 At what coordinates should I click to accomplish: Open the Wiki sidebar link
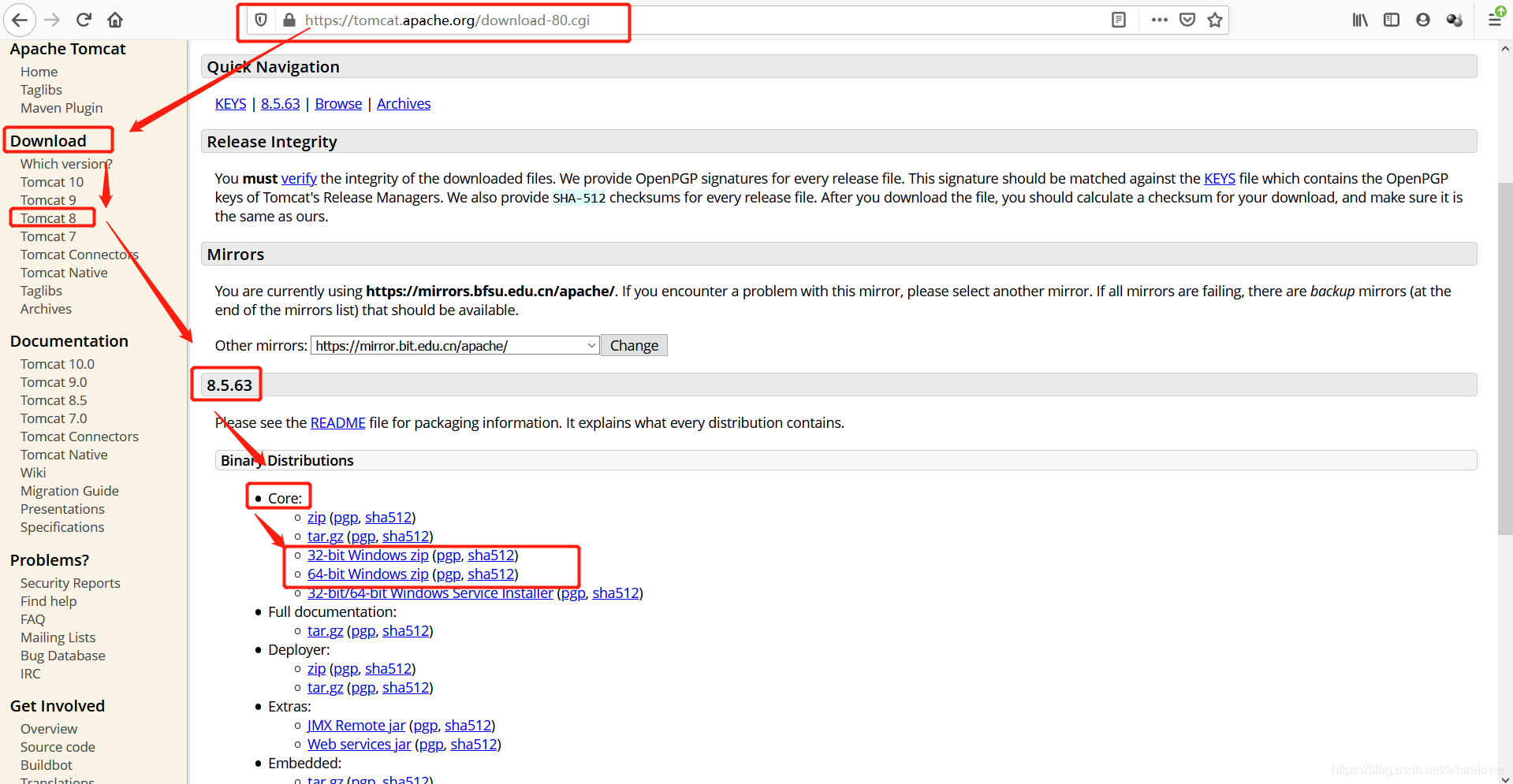pyautogui.click(x=33, y=473)
